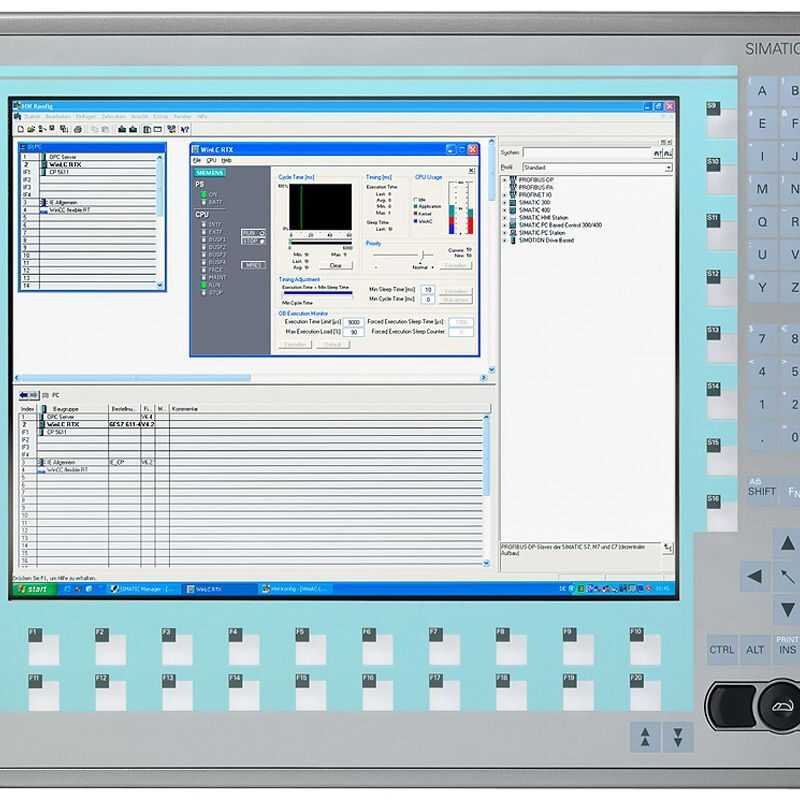The height and width of the screenshot is (800, 800).
Task: Expand the SIMATIC HMI Station catalog node
Action: [x=504, y=218]
